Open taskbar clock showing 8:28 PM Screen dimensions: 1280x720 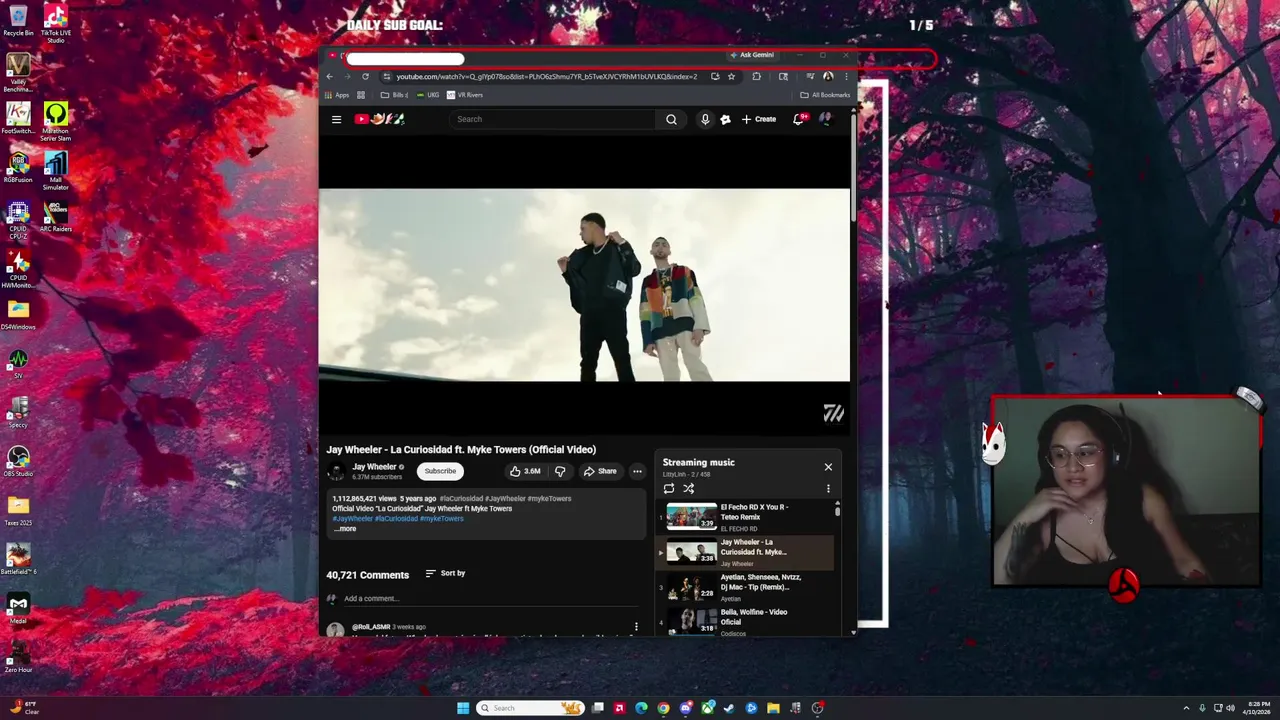pyautogui.click(x=1258, y=708)
